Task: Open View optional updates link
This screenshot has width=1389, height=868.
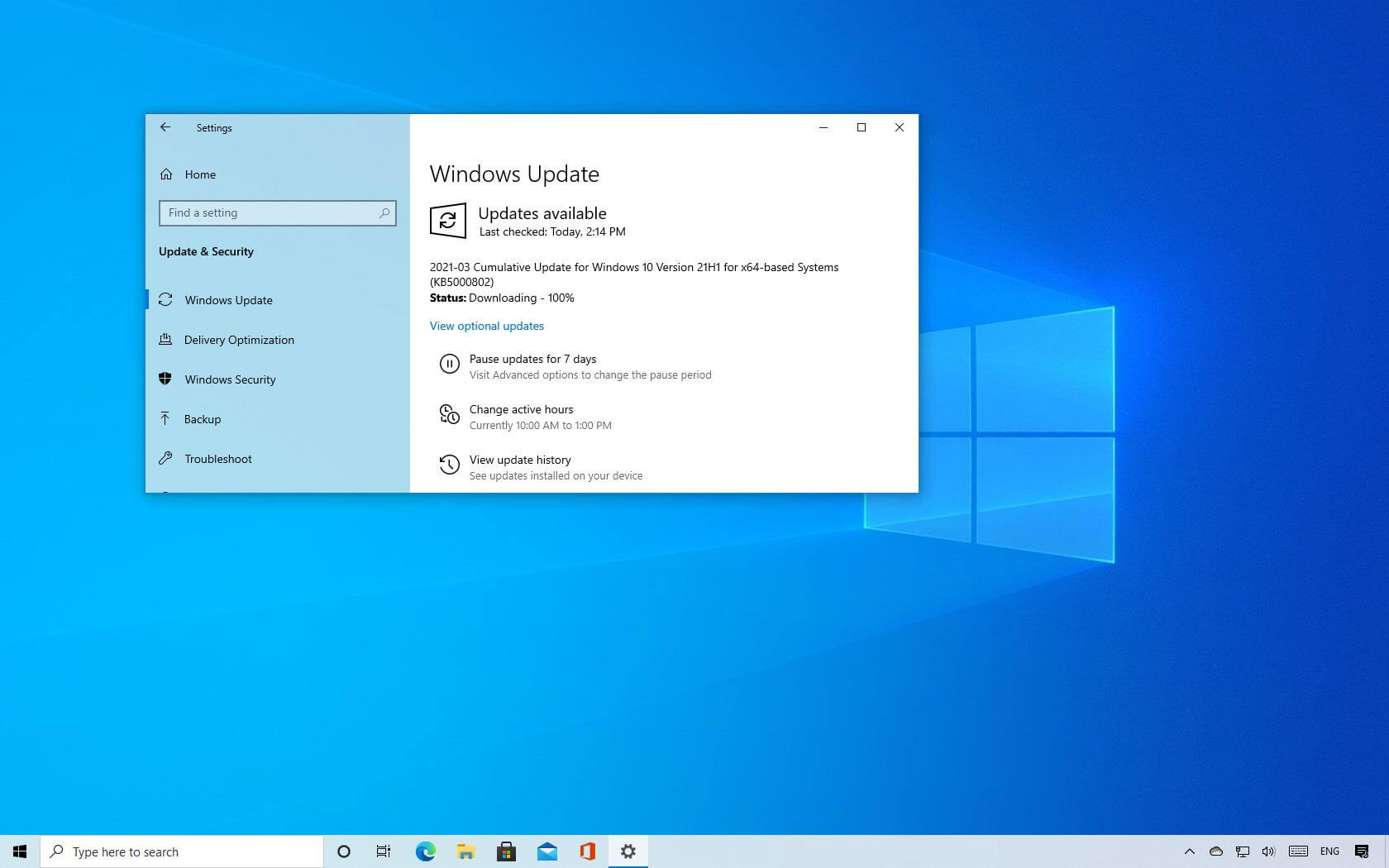Action: tap(487, 326)
